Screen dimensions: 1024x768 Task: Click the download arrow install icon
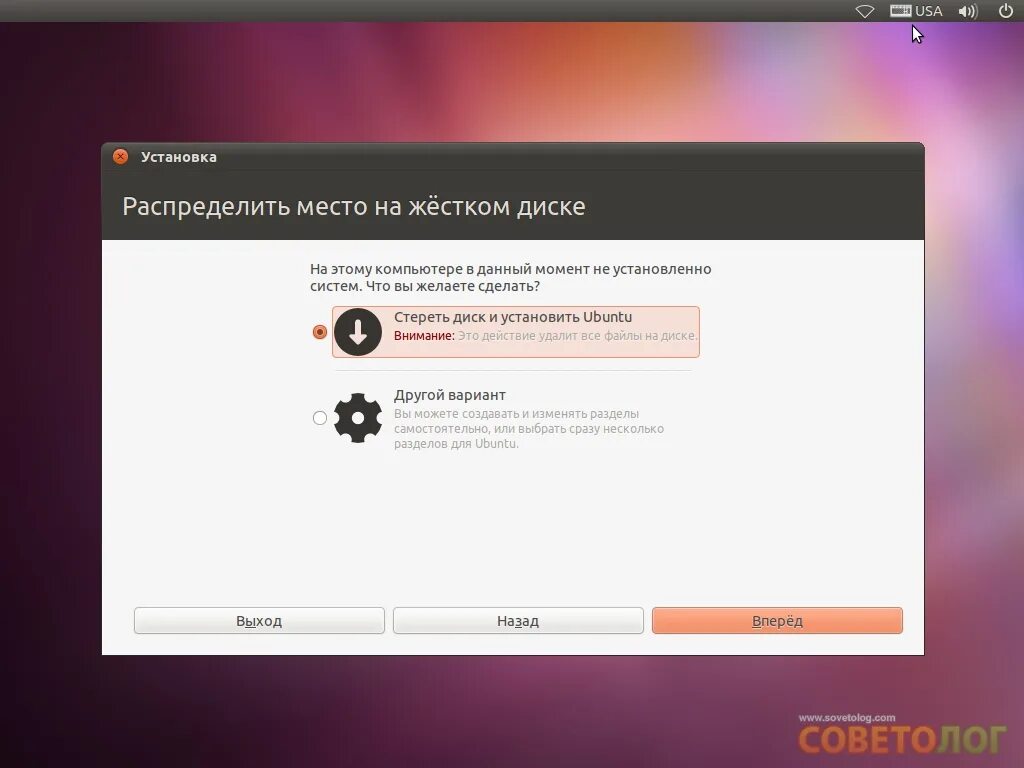(358, 332)
